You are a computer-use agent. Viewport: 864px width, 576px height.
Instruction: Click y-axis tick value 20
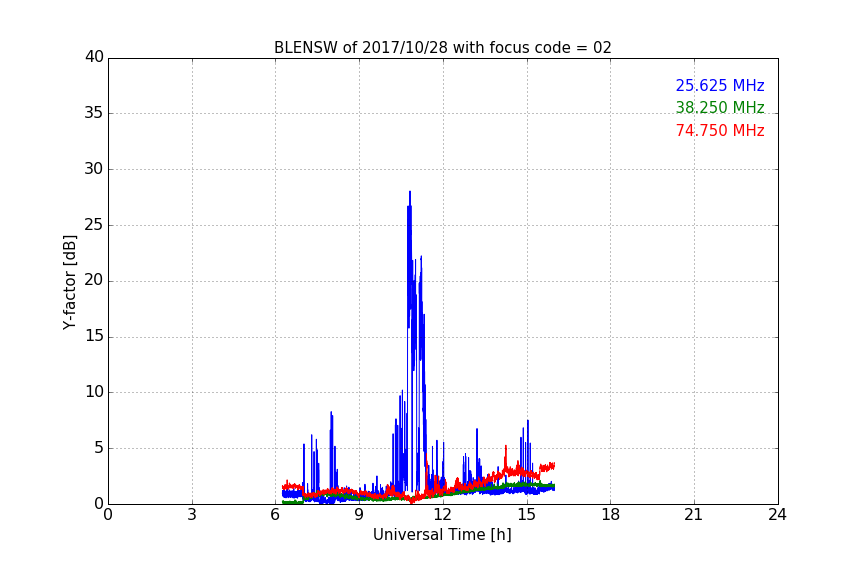94,281
